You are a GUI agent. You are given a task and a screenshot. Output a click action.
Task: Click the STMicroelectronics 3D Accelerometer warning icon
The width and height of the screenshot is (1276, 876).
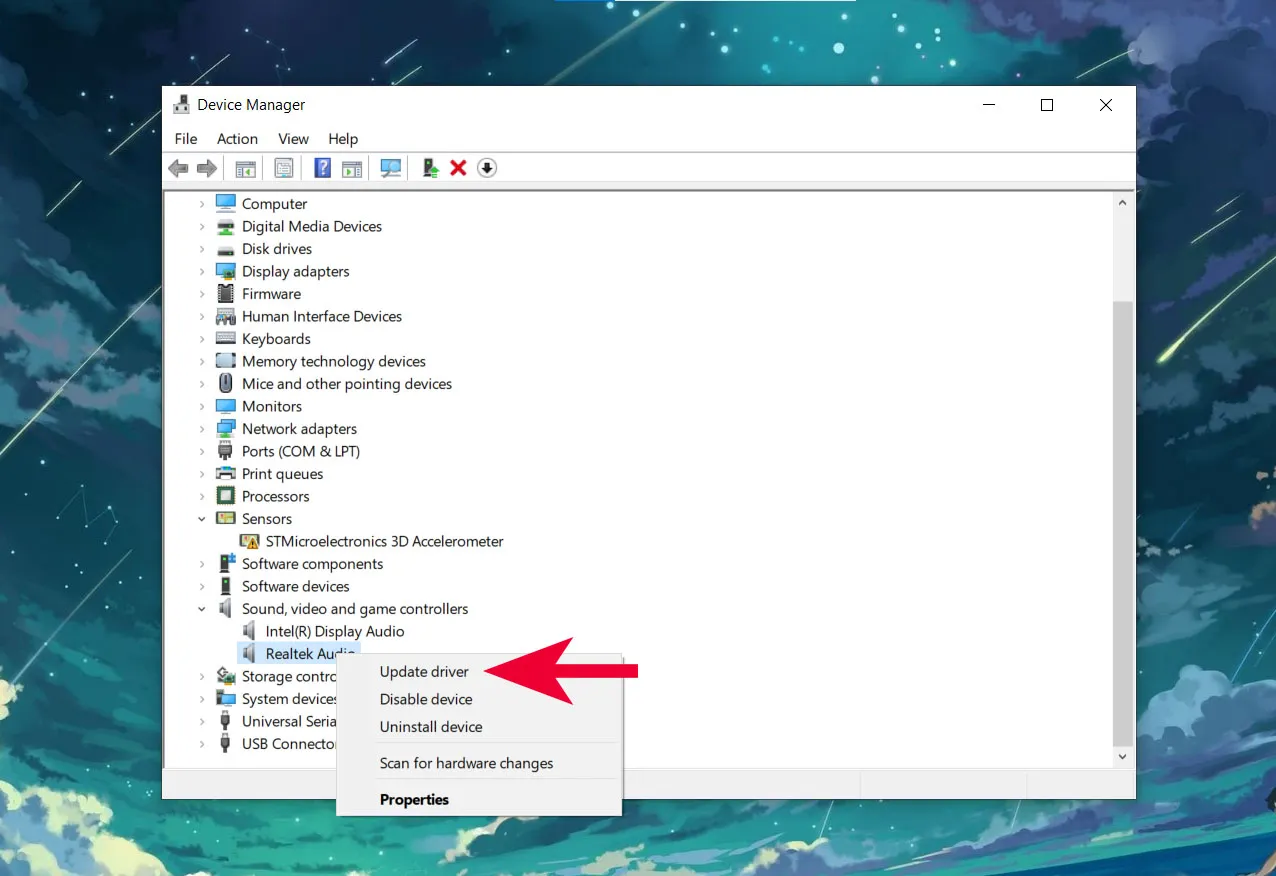[x=250, y=541]
